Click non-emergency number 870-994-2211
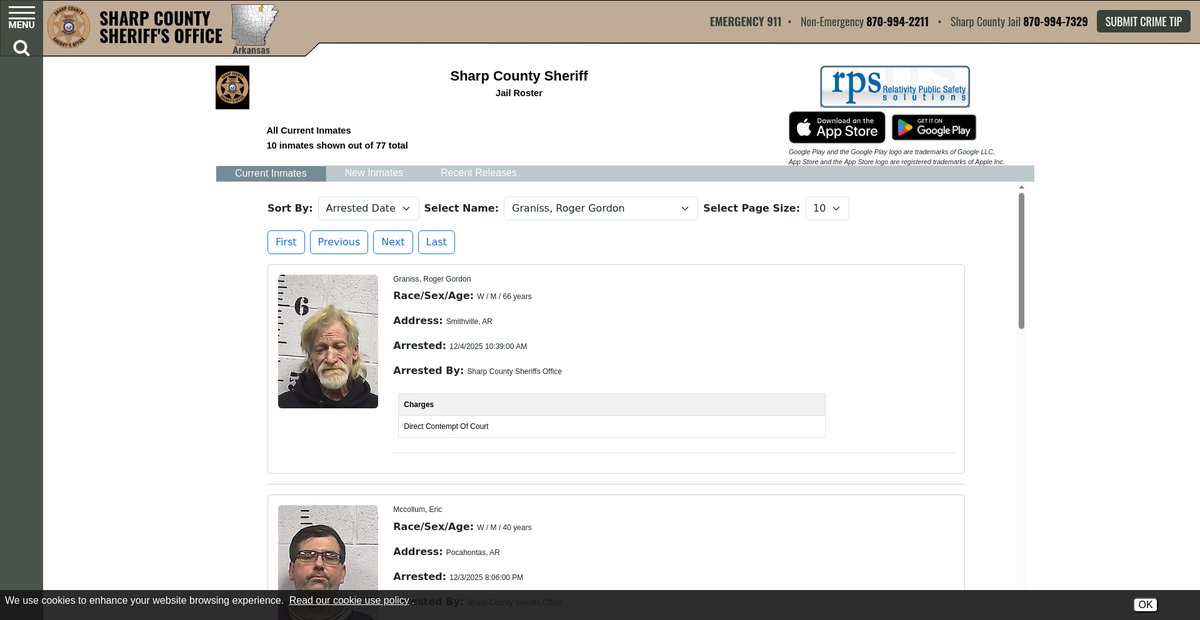Viewport: 1200px width, 620px height. [897, 22]
